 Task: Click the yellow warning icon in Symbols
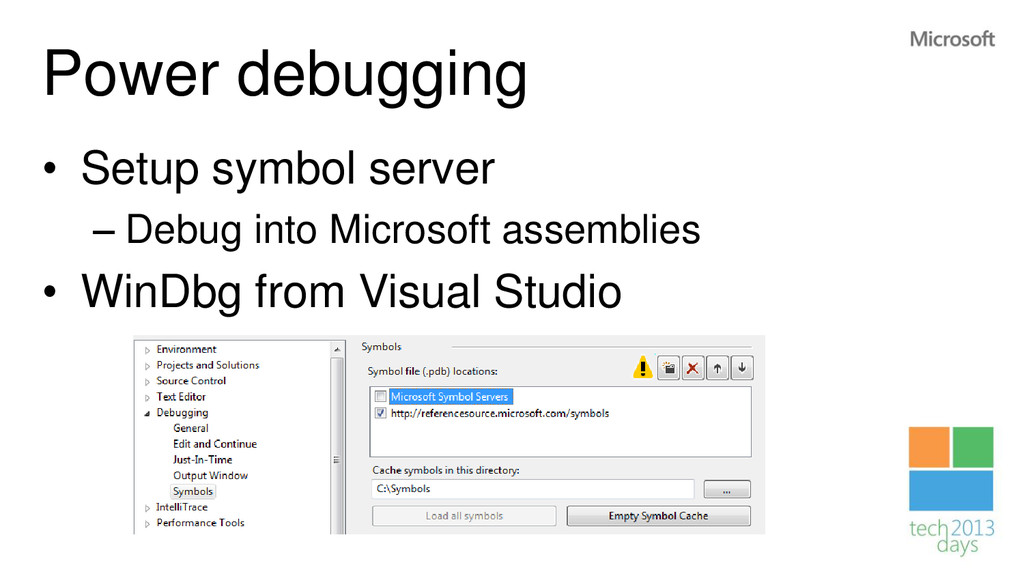pyautogui.click(x=643, y=368)
